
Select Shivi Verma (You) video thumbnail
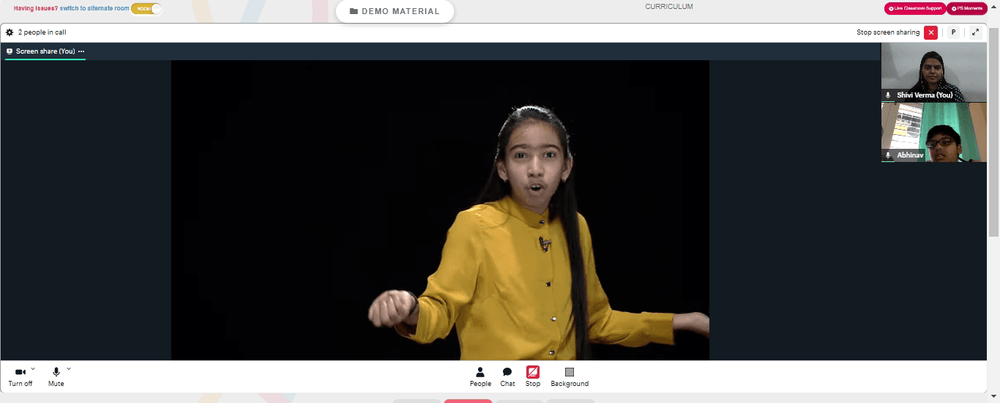click(934, 72)
